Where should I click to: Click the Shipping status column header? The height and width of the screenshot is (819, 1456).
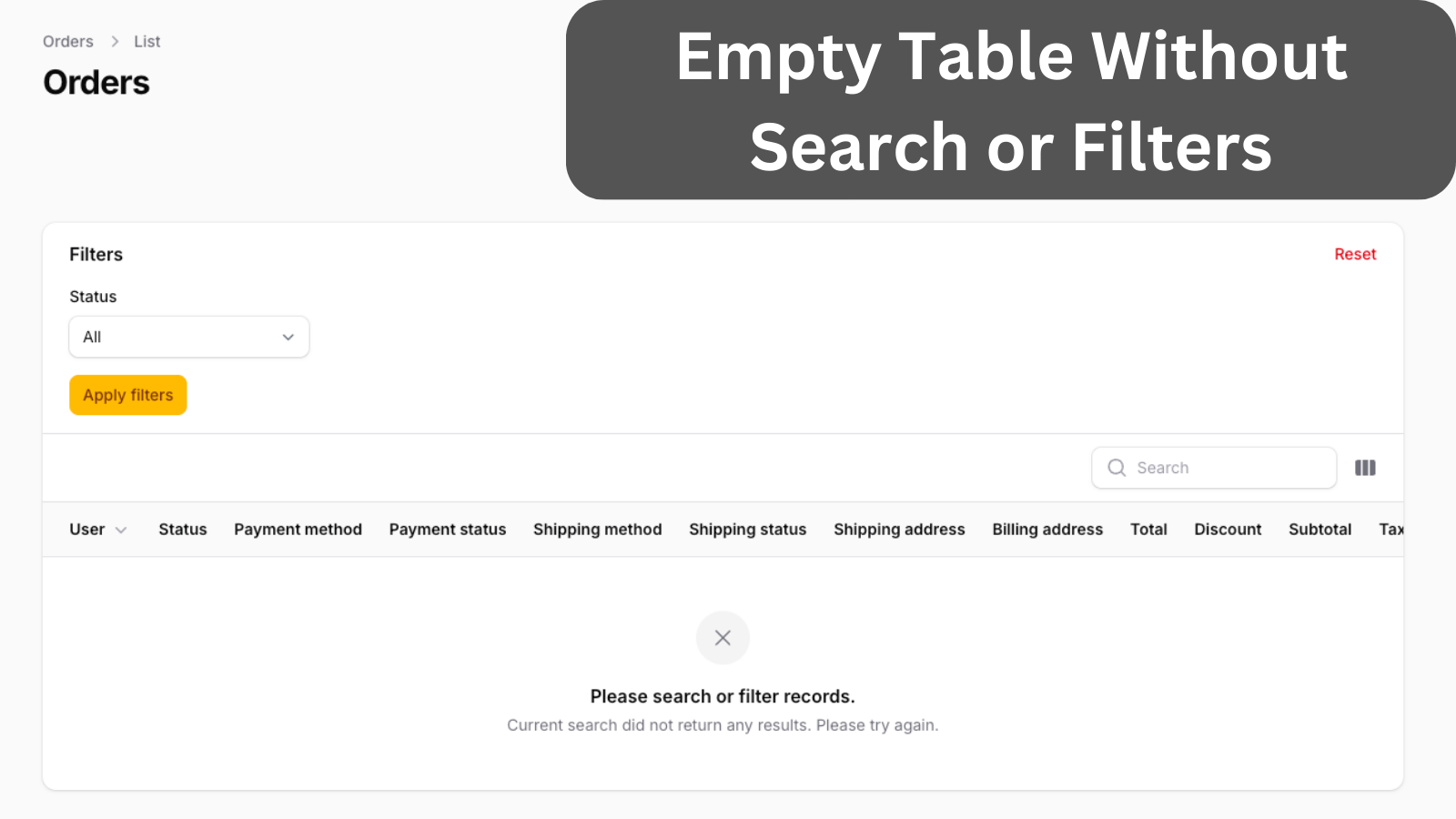pos(748,530)
